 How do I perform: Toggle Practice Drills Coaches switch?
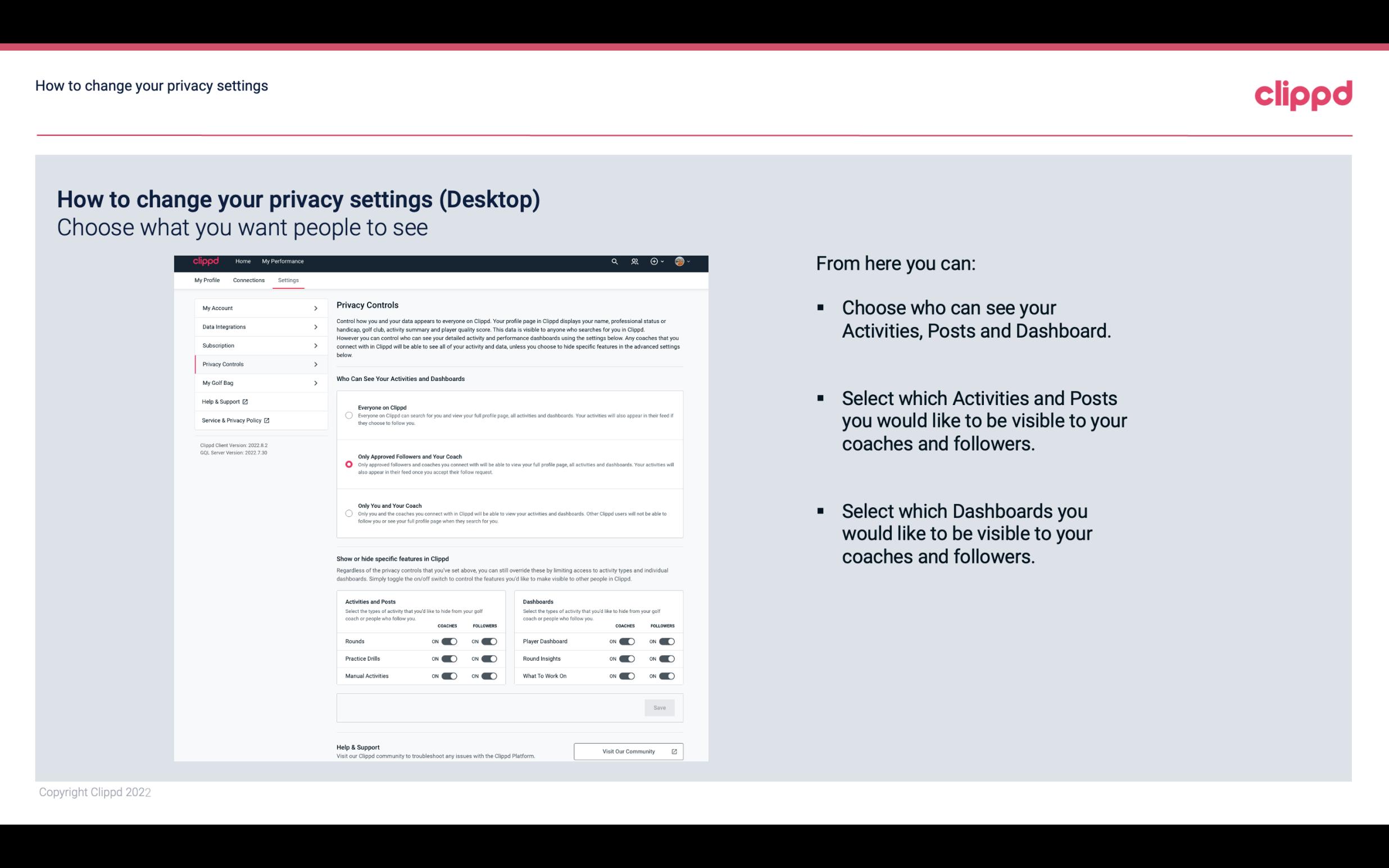coord(449,659)
